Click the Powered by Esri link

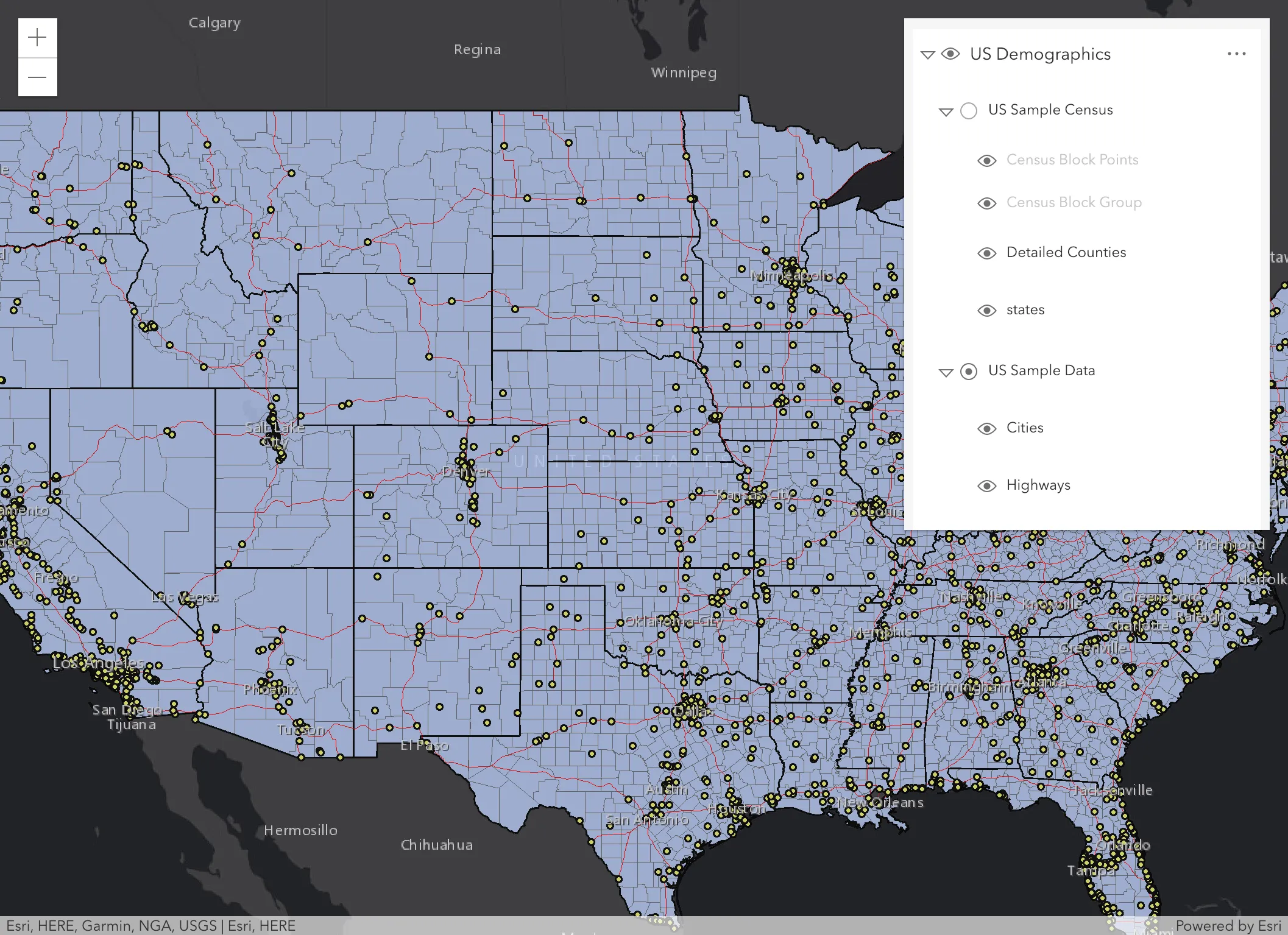pos(1228,925)
